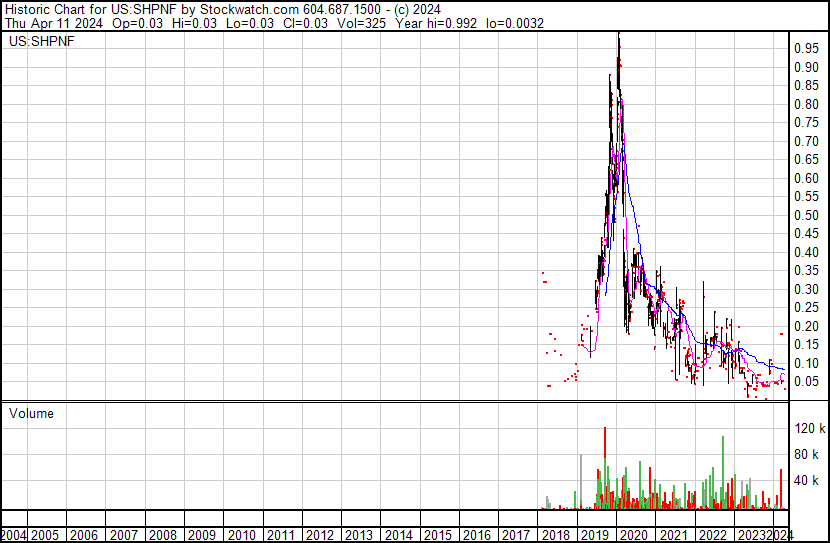
Task: Click the tall green volume bar in 2022
Action: tap(723, 473)
